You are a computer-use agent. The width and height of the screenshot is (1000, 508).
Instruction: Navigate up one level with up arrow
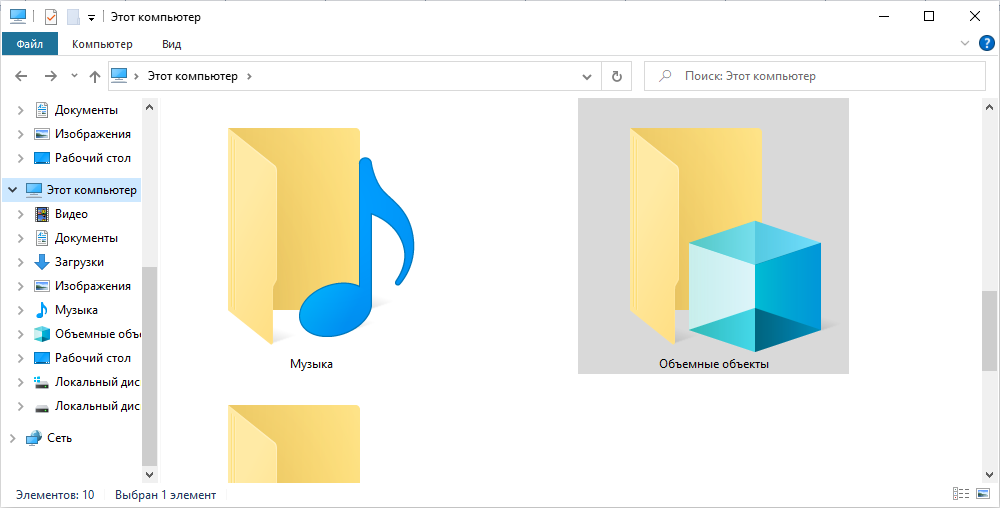95,76
